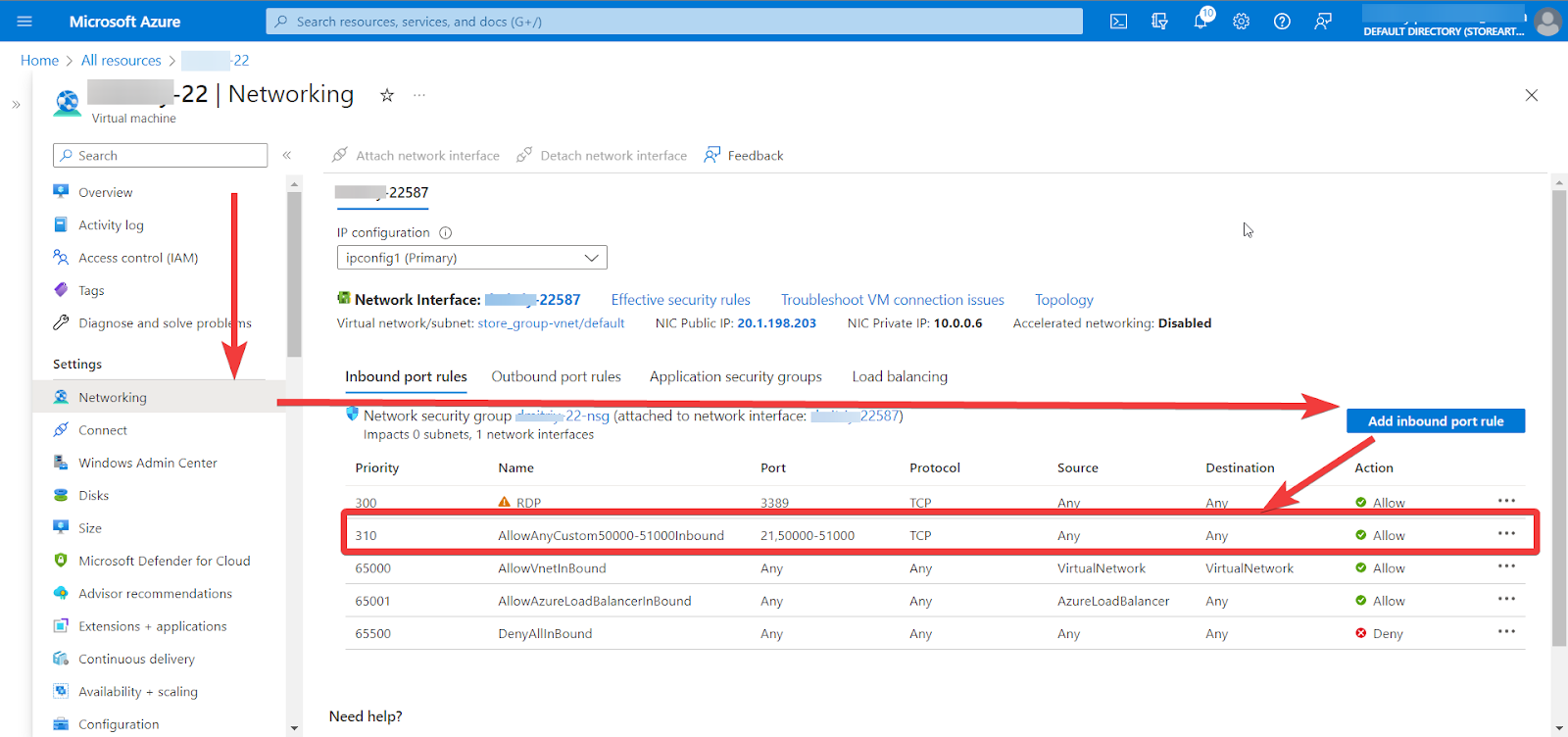Image resolution: width=1568 pixels, height=737 pixels.
Task: Click the Attach network interface button
Action: point(416,155)
